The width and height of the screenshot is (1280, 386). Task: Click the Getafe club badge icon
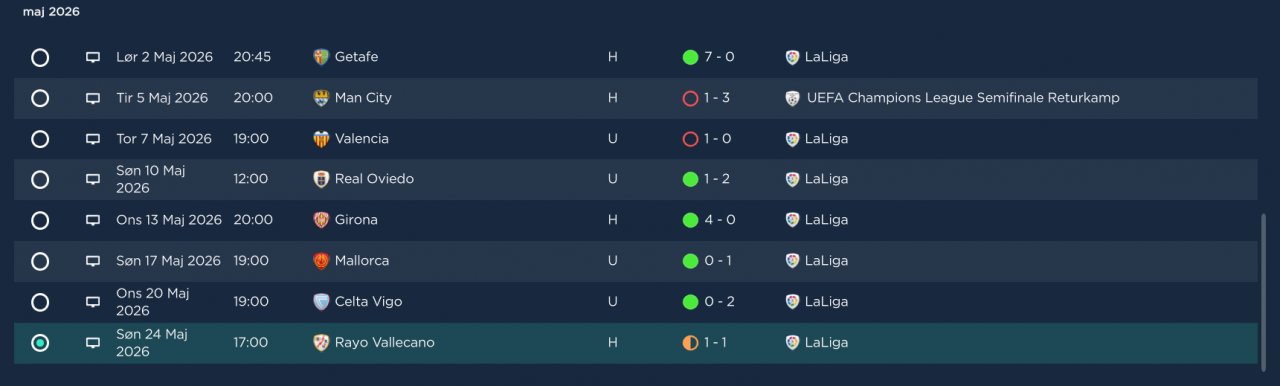click(x=321, y=57)
